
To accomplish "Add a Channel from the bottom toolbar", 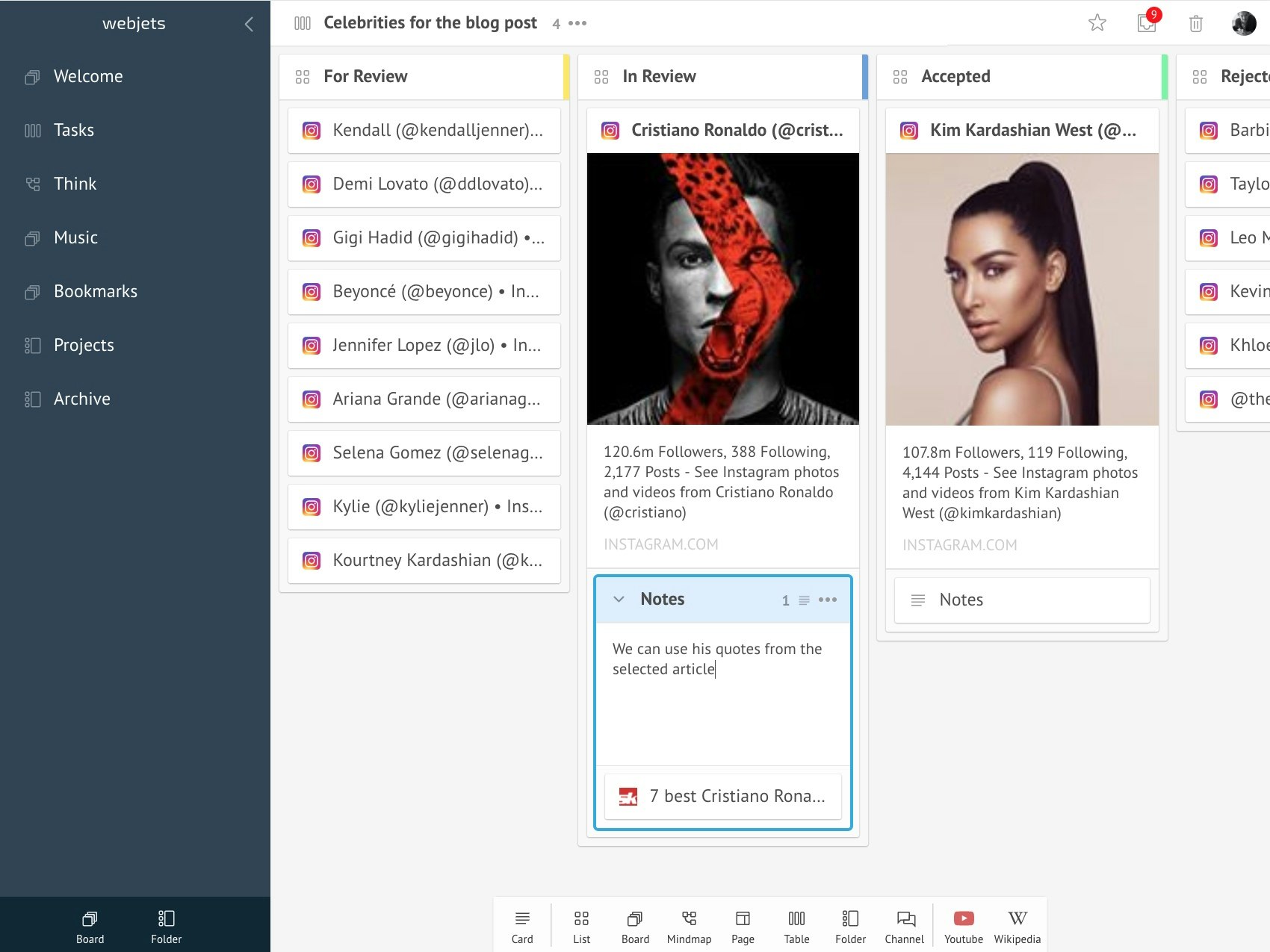I will (x=904, y=926).
